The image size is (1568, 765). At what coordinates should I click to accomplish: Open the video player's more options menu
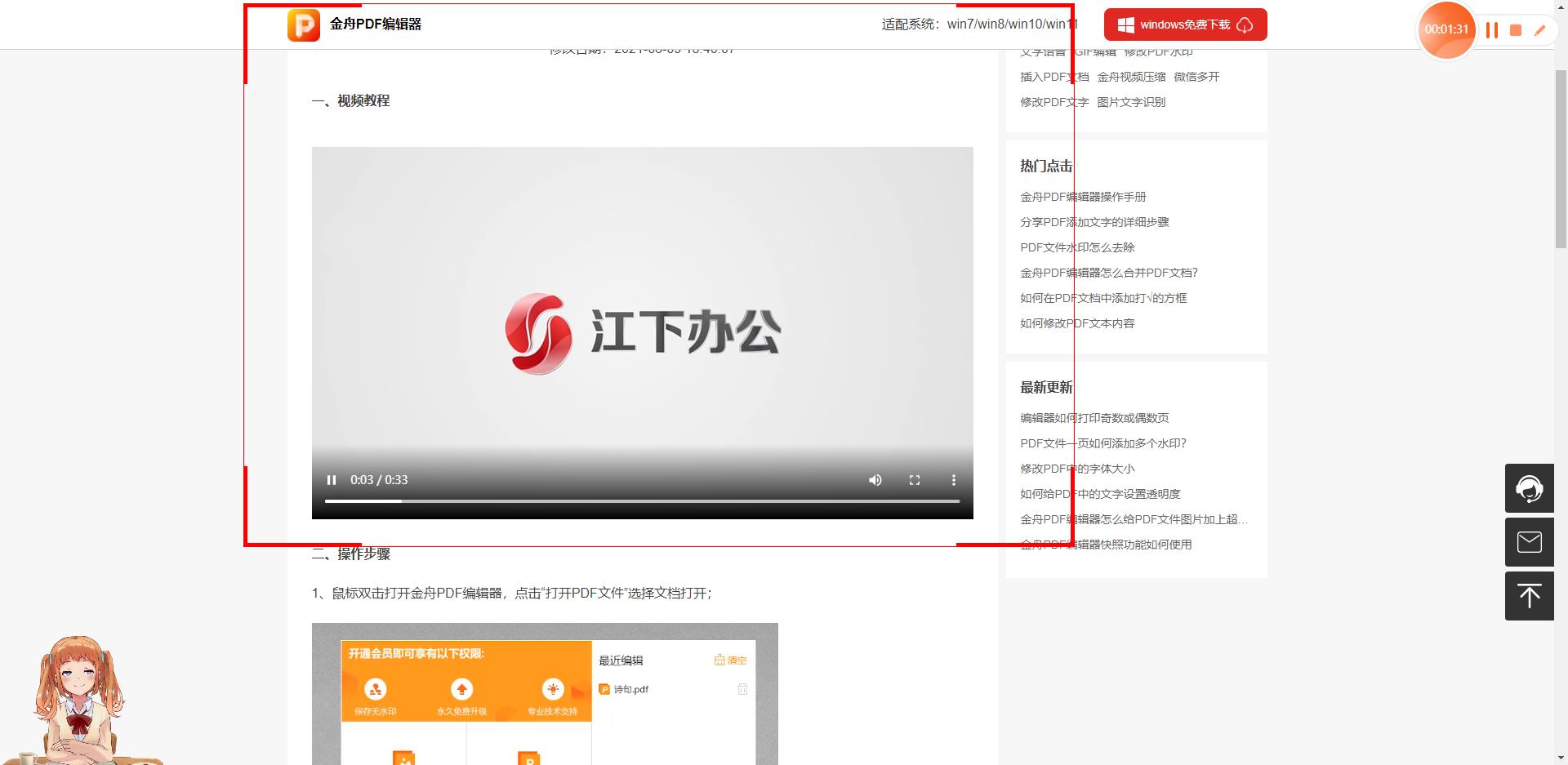(x=953, y=480)
